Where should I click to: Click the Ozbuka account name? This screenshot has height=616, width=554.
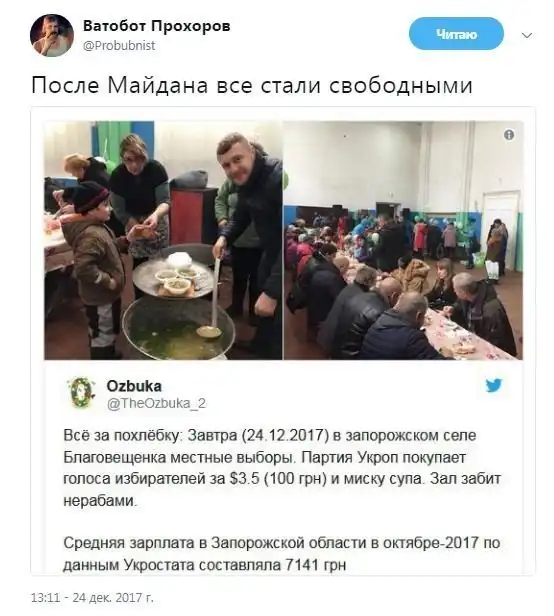tap(134, 386)
